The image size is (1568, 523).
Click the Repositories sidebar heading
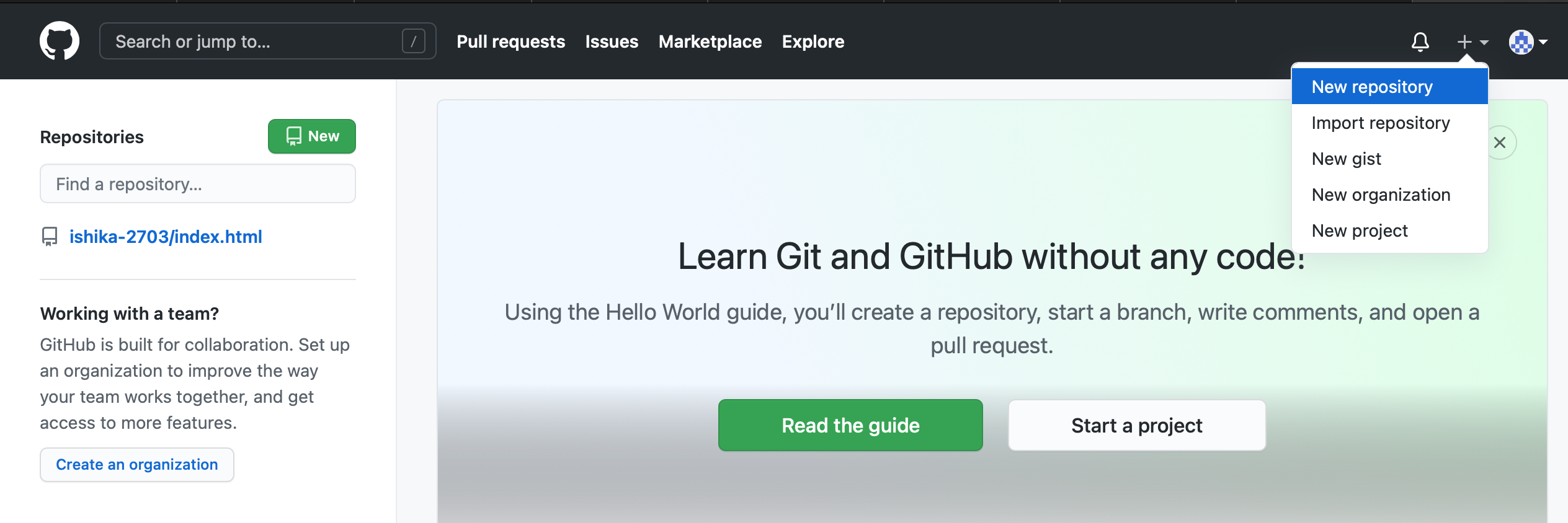(x=92, y=137)
